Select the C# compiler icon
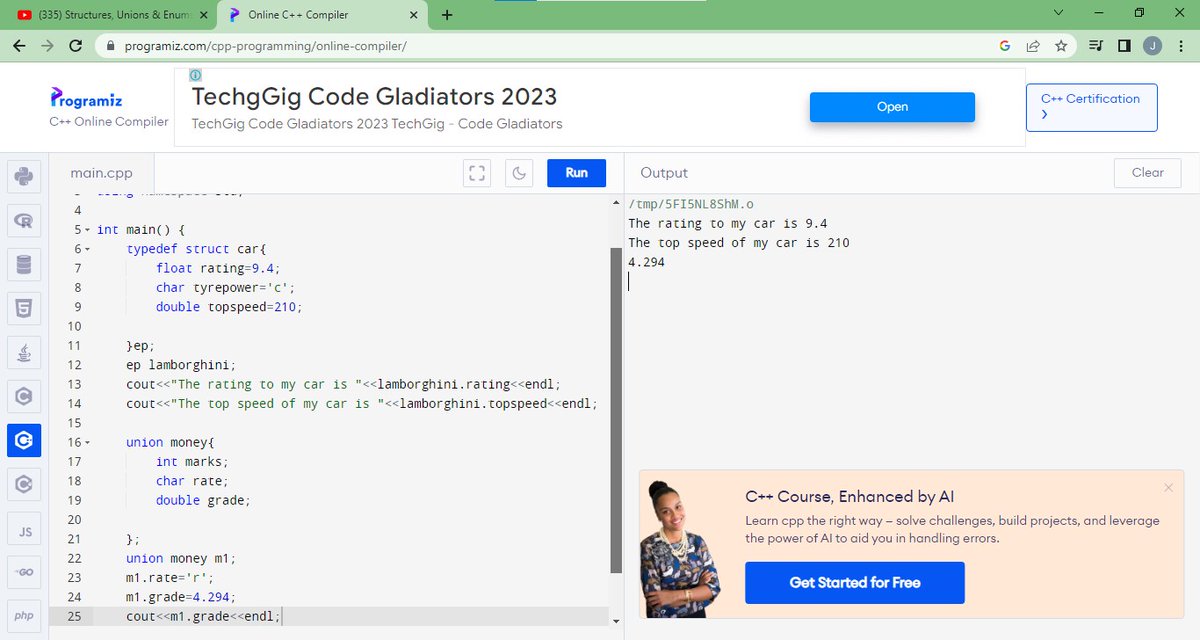1200x640 pixels. pos(24,484)
